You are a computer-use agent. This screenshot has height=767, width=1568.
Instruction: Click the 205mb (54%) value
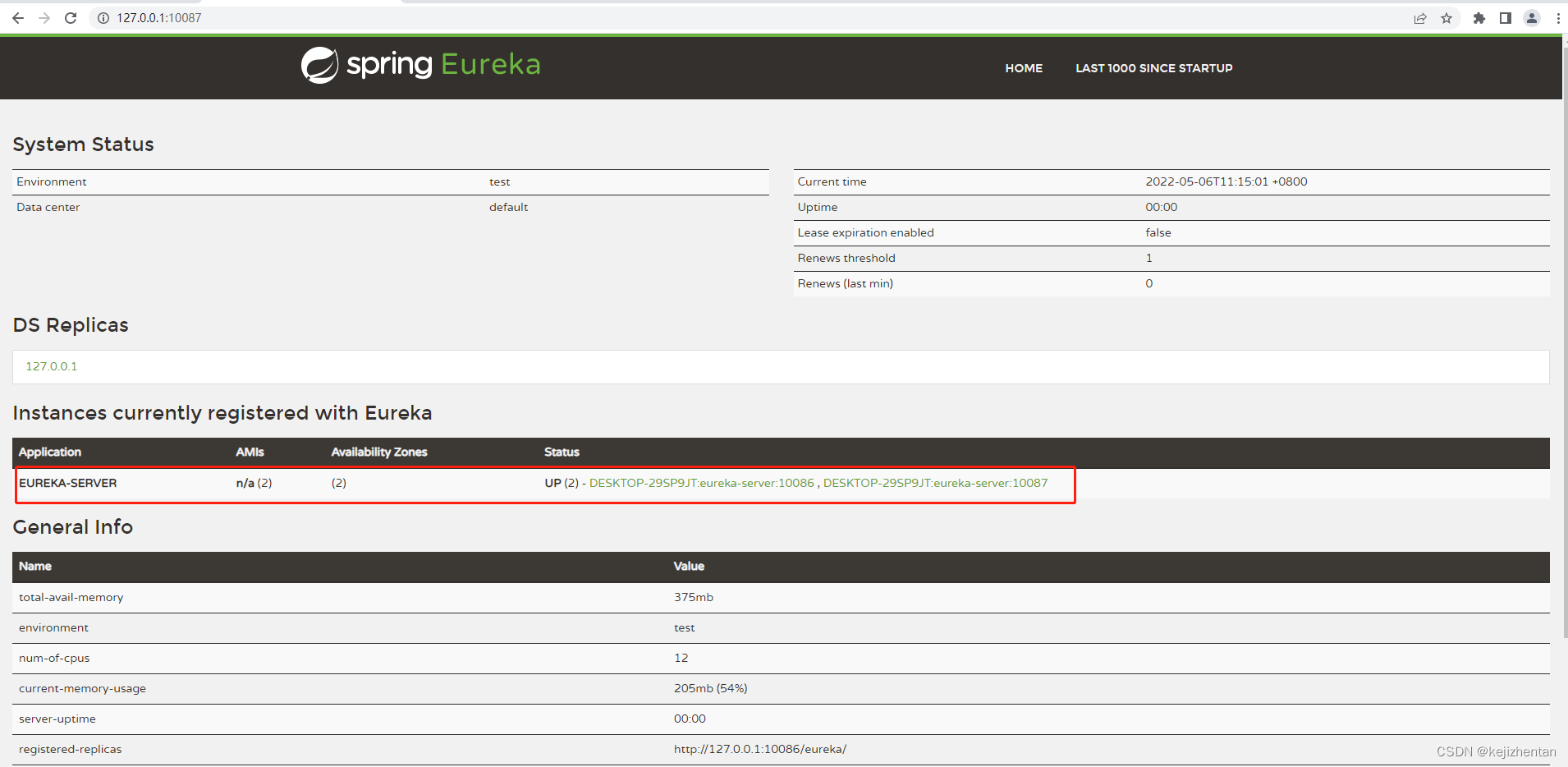(x=711, y=688)
